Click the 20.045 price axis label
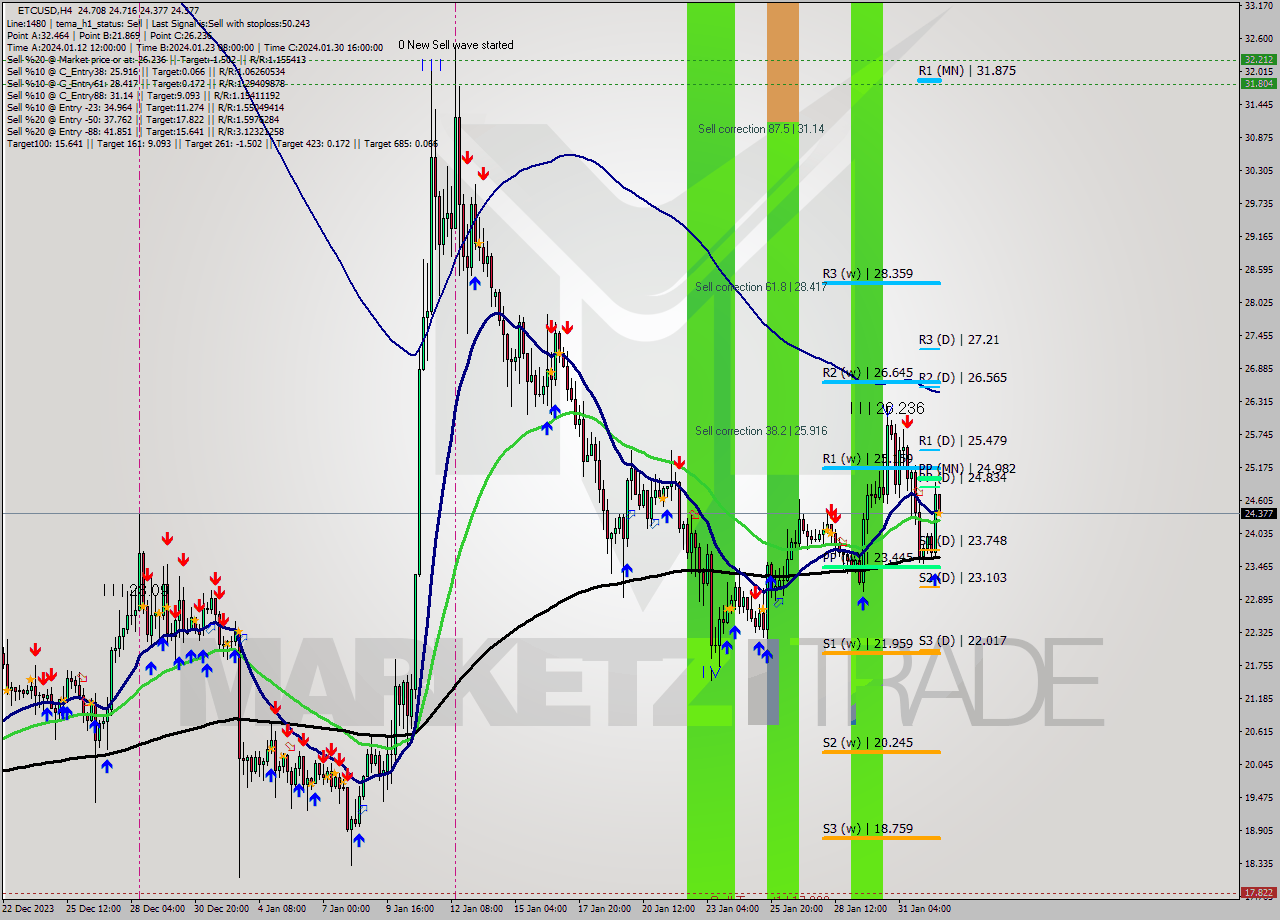Screen dimensions: 1280x920 pyautogui.click(x=1258, y=764)
